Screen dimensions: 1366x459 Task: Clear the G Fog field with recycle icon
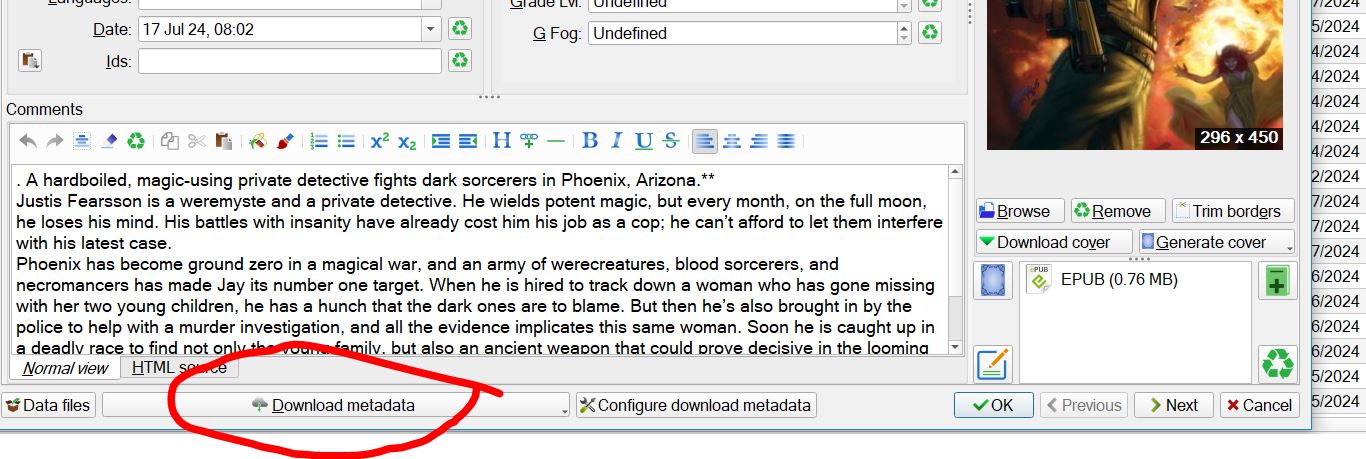pos(930,33)
